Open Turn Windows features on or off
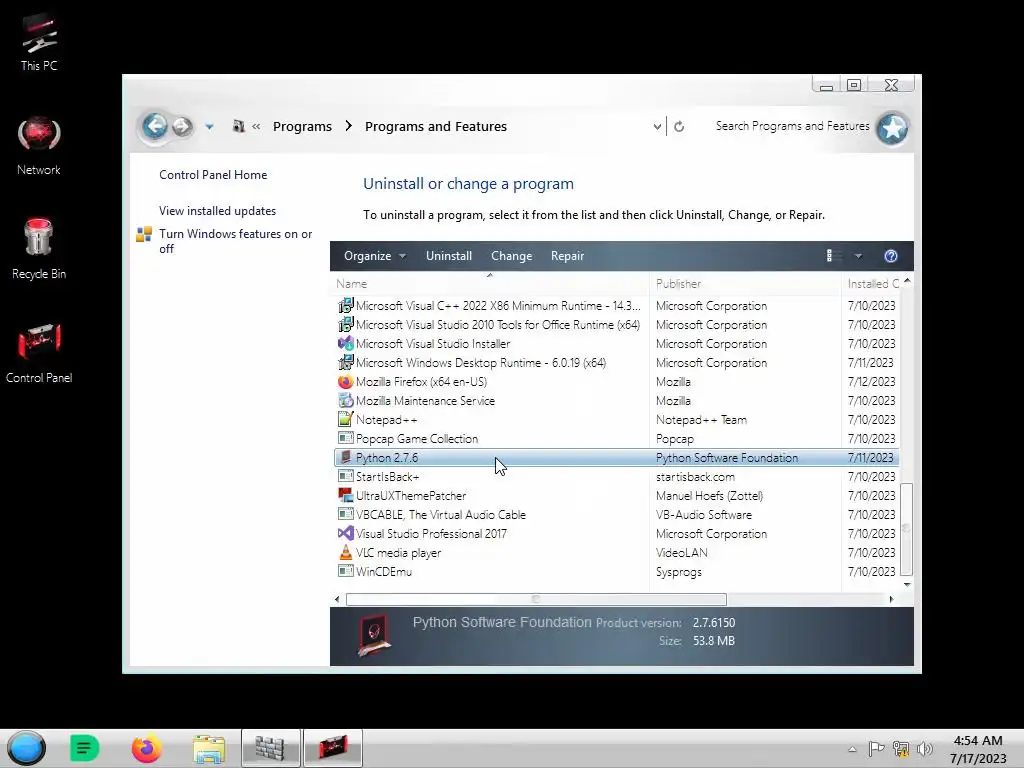Viewport: 1024px width, 768px height. tap(236, 241)
